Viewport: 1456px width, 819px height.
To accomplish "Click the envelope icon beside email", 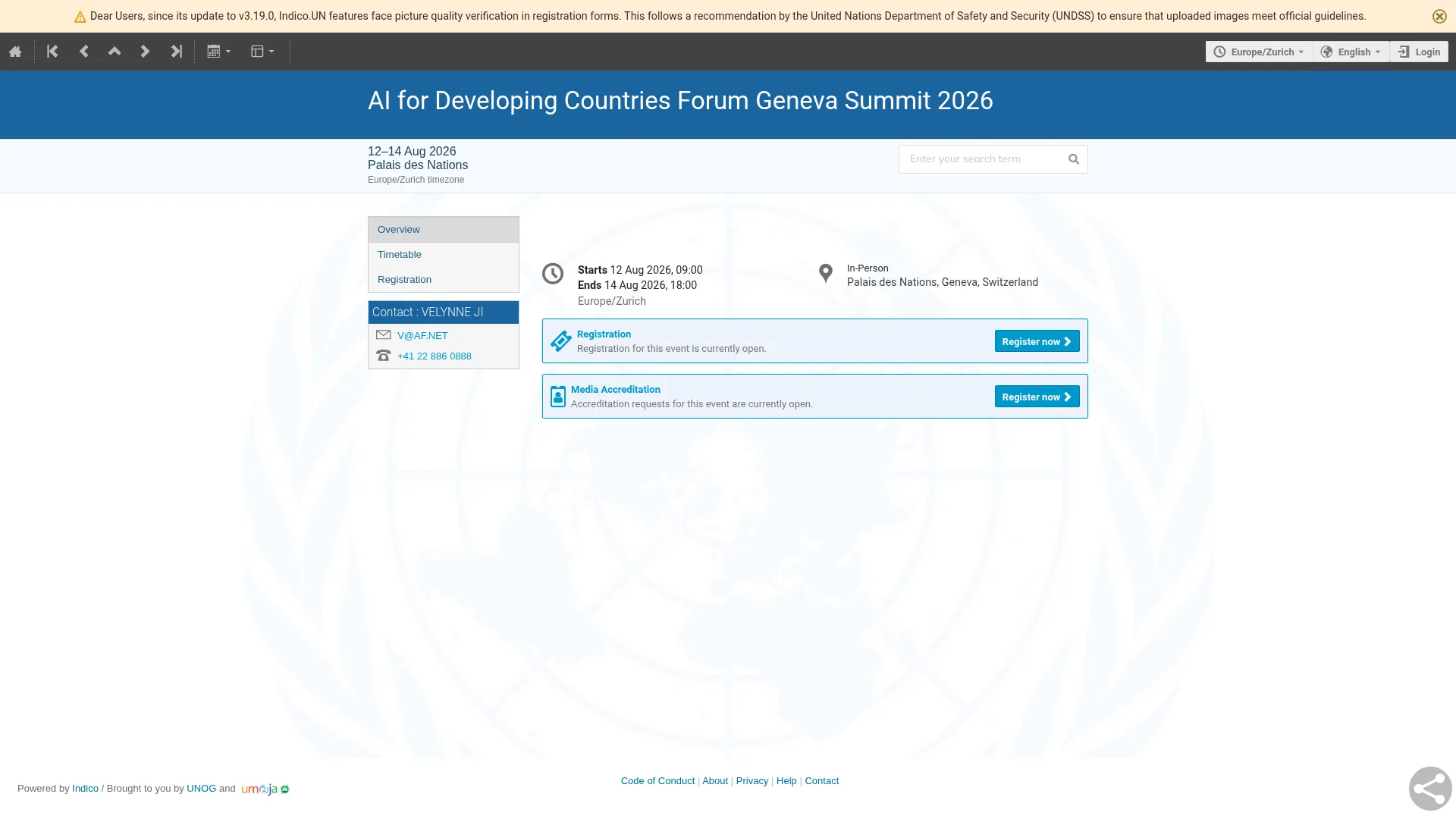I will (384, 334).
